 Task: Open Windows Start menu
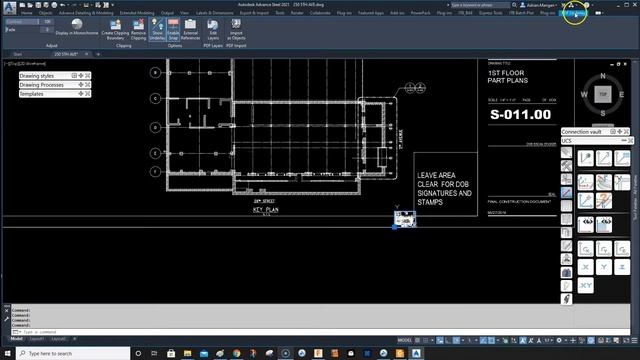pos(7,353)
